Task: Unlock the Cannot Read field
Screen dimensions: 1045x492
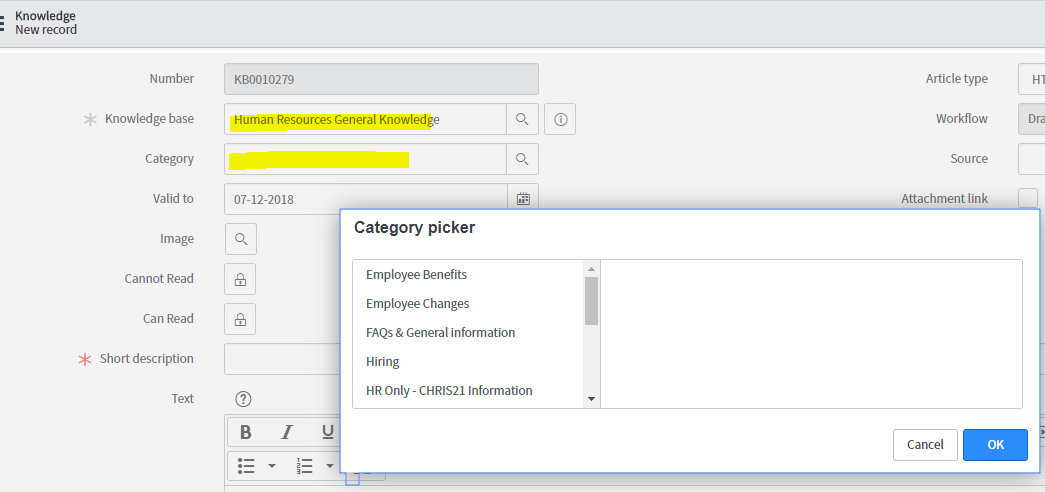Action: tap(241, 279)
